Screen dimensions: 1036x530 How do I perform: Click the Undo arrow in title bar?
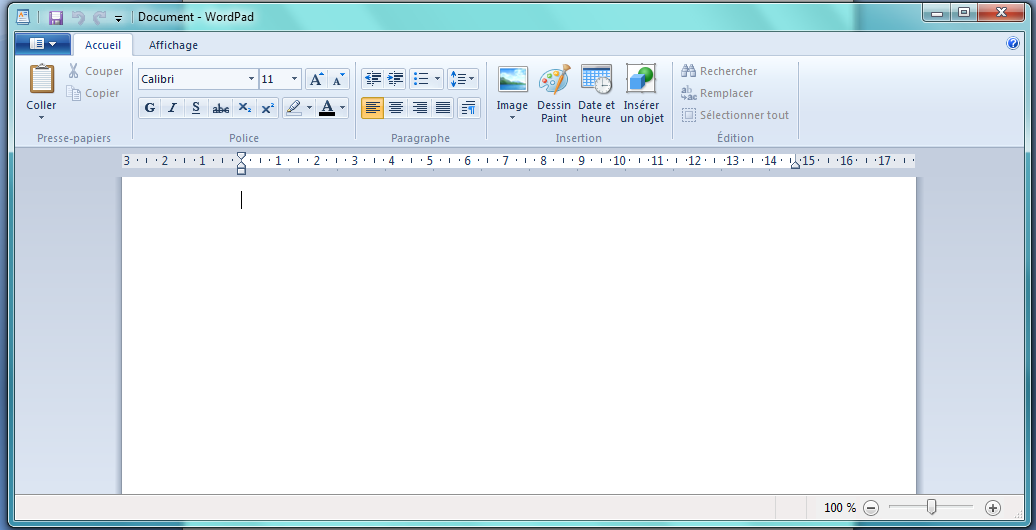78,17
